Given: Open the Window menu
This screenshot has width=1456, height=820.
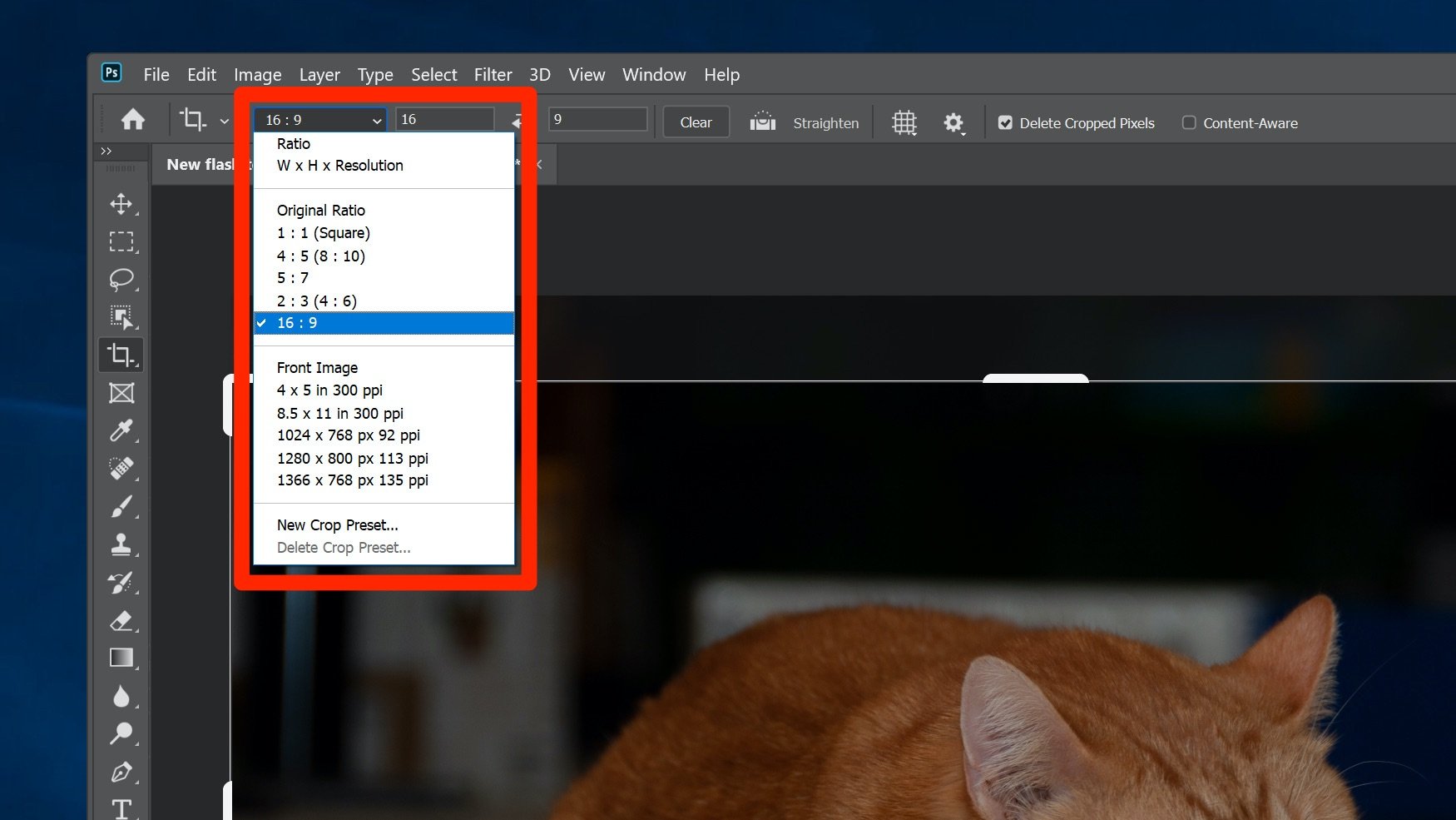Looking at the screenshot, I should [x=654, y=75].
